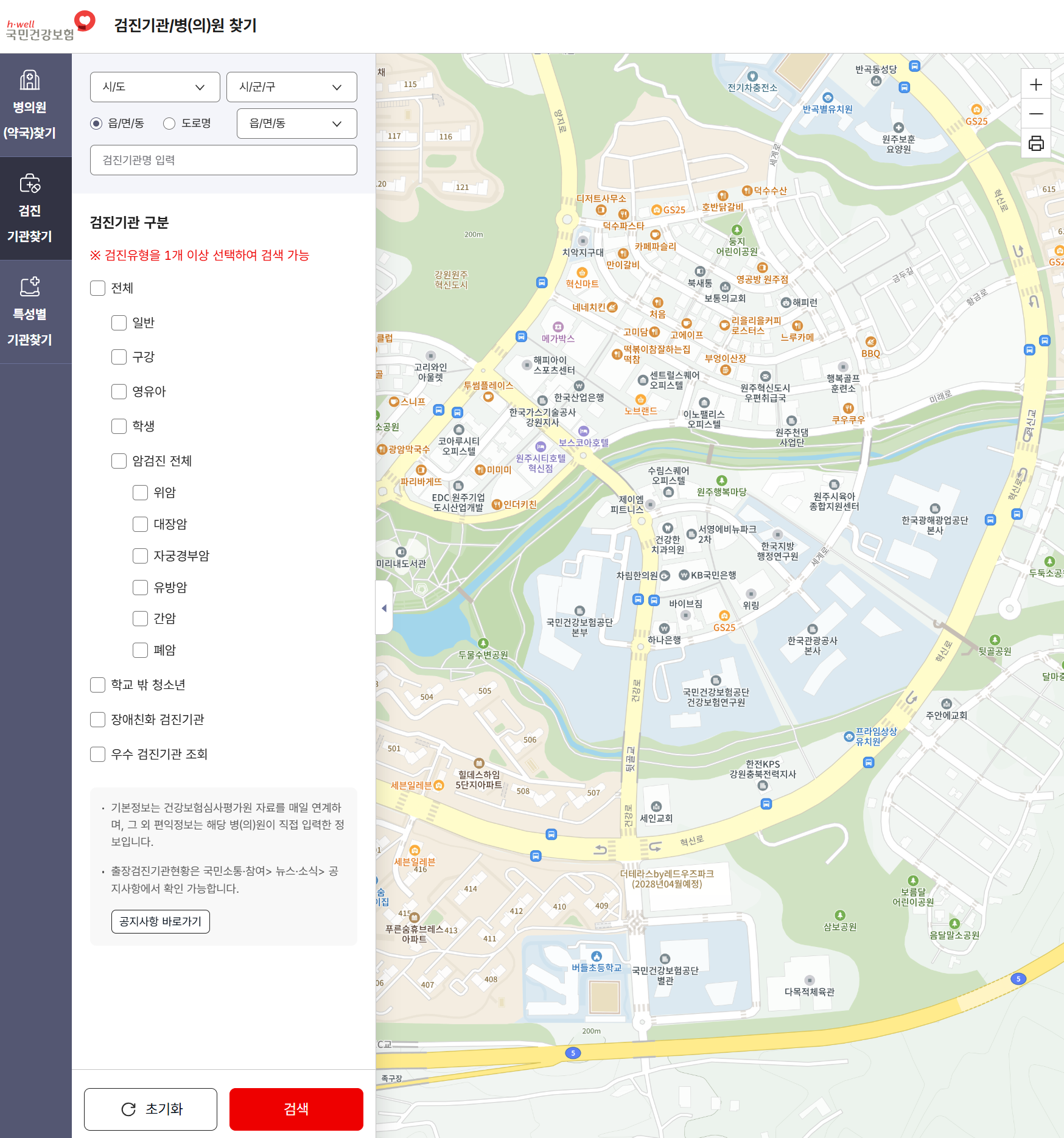
Task: Click the 원주보훈 요양원 marker
Action: pyautogui.click(x=898, y=128)
